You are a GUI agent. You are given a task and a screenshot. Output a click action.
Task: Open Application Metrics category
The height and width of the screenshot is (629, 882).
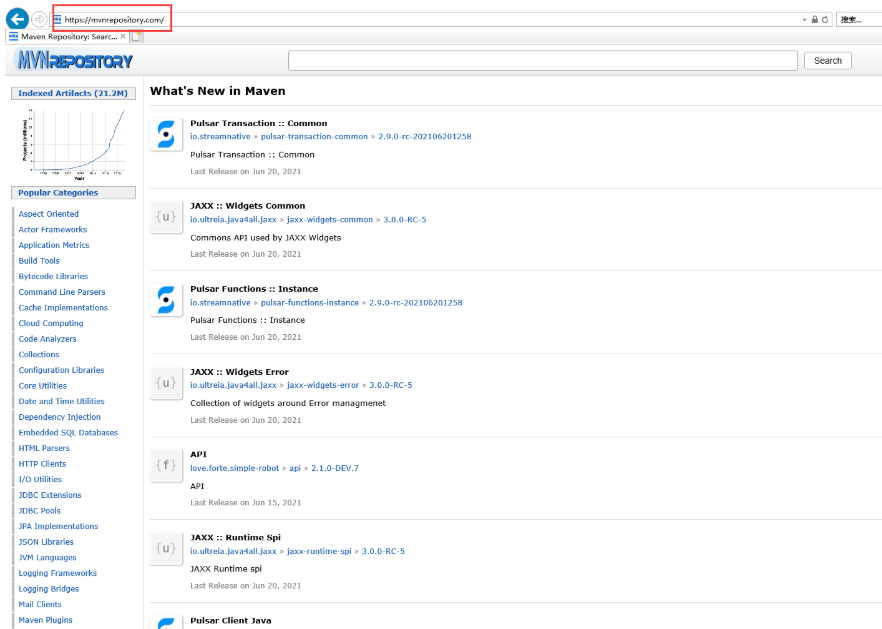pos(54,245)
